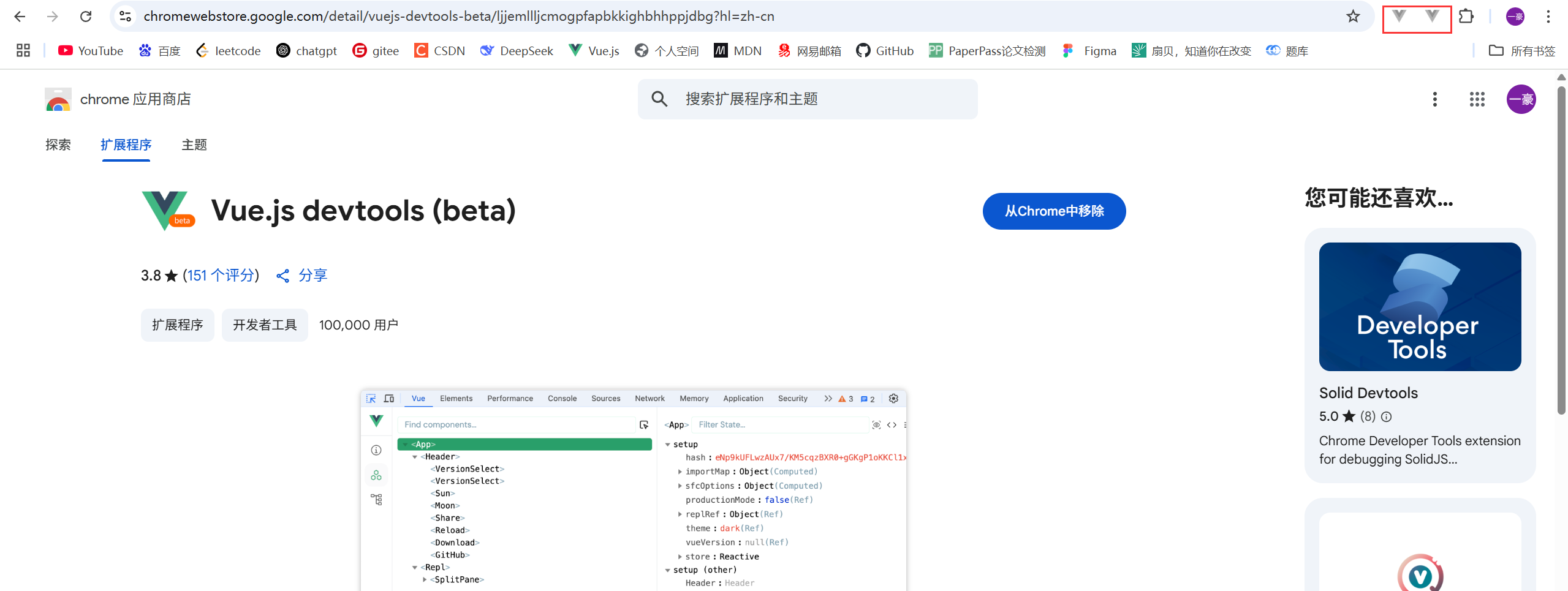Open the 151 个评分 ratings link
1568x591 pixels.
(x=221, y=276)
